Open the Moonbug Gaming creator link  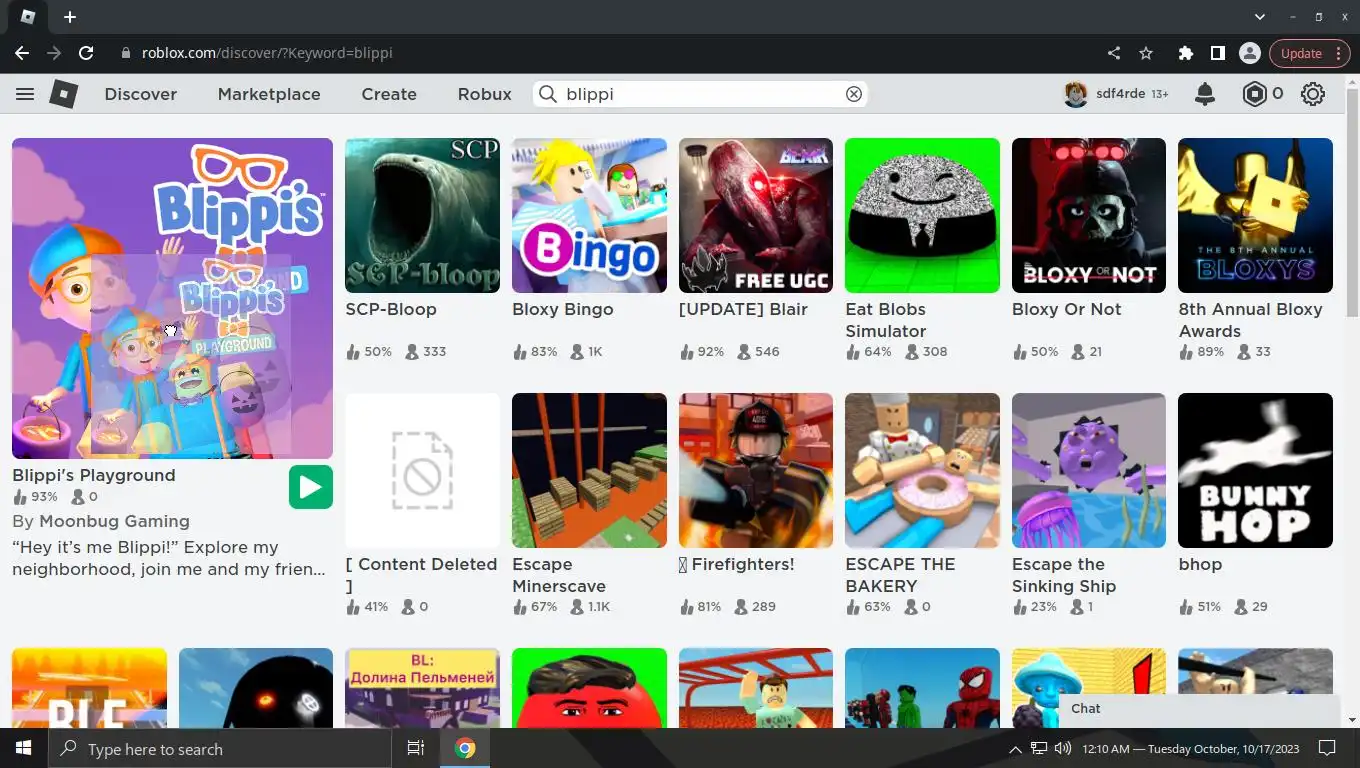tap(114, 521)
